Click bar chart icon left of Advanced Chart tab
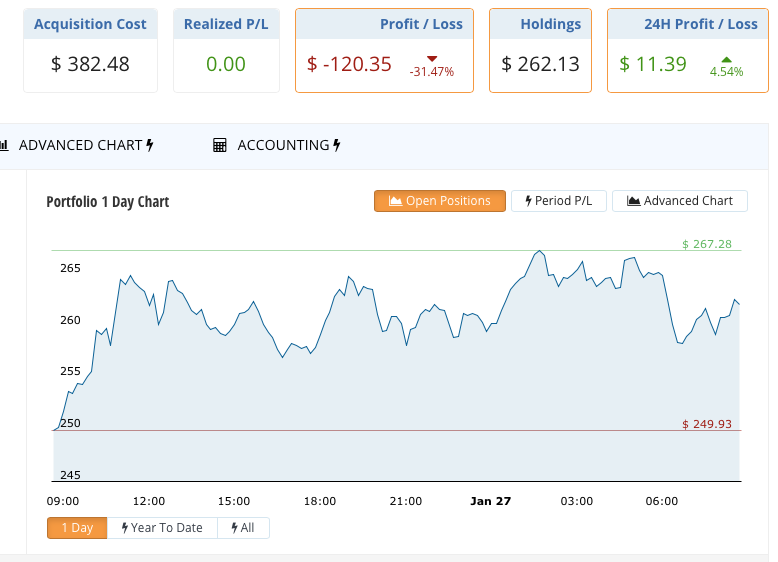Screen dimensions: 778x562 (x=5, y=145)
